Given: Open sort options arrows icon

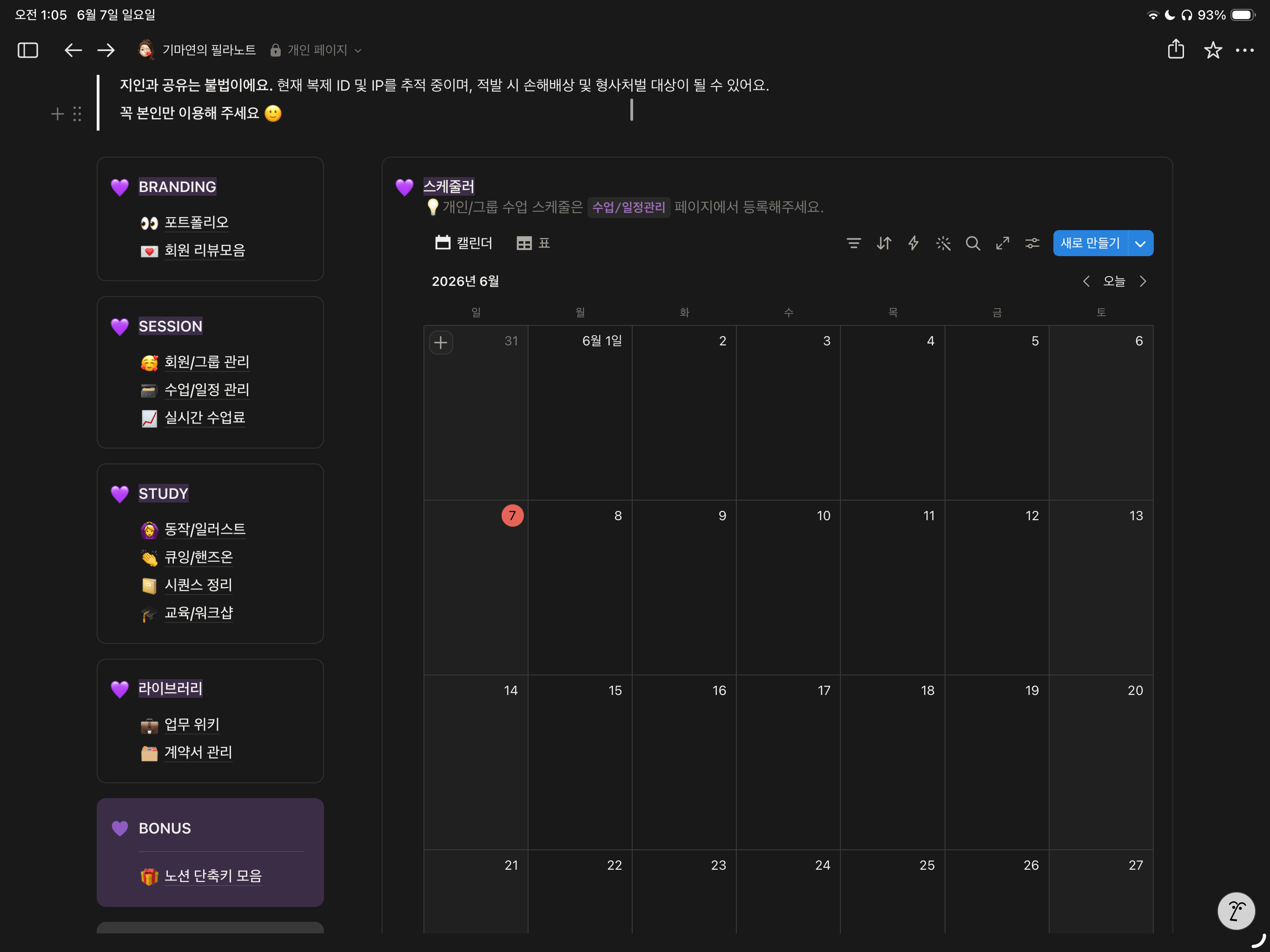Looking at the screenshot, I should click(x=884, y=244).
